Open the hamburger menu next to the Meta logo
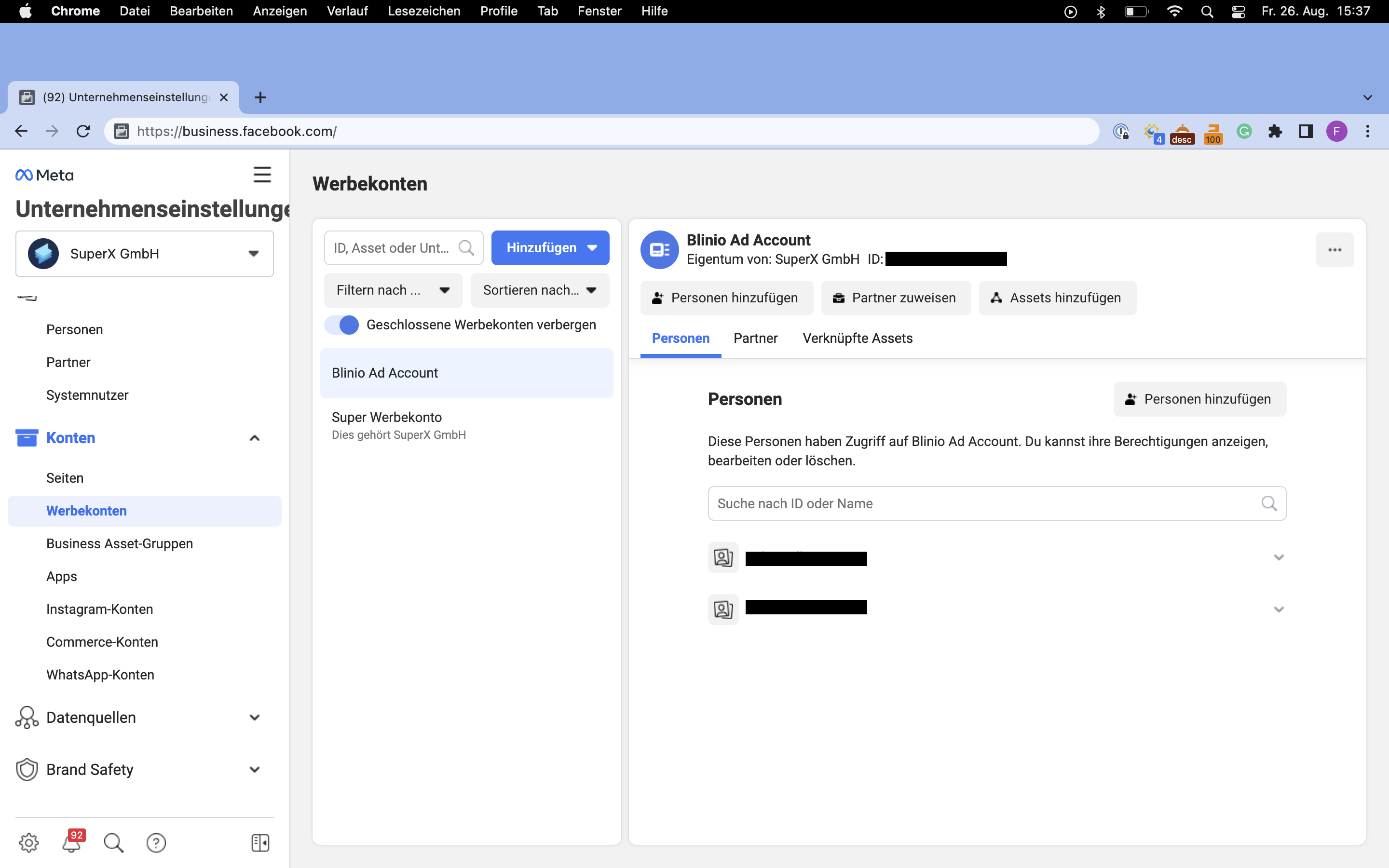This screenshot has width=1389, height=868. 262,175
